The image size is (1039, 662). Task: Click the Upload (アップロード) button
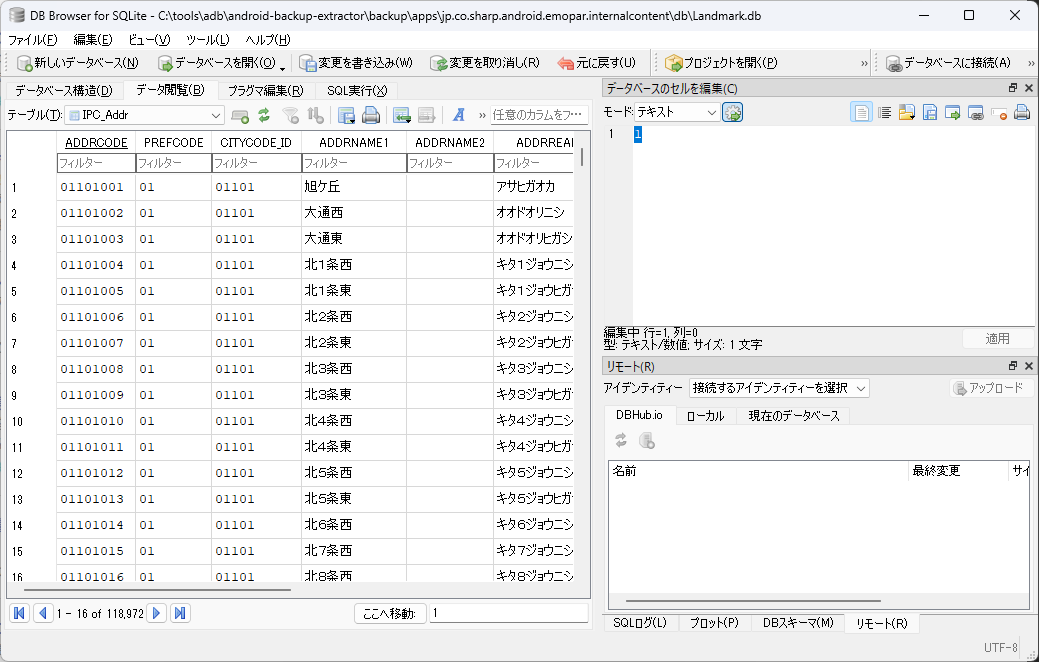(991, 388)
